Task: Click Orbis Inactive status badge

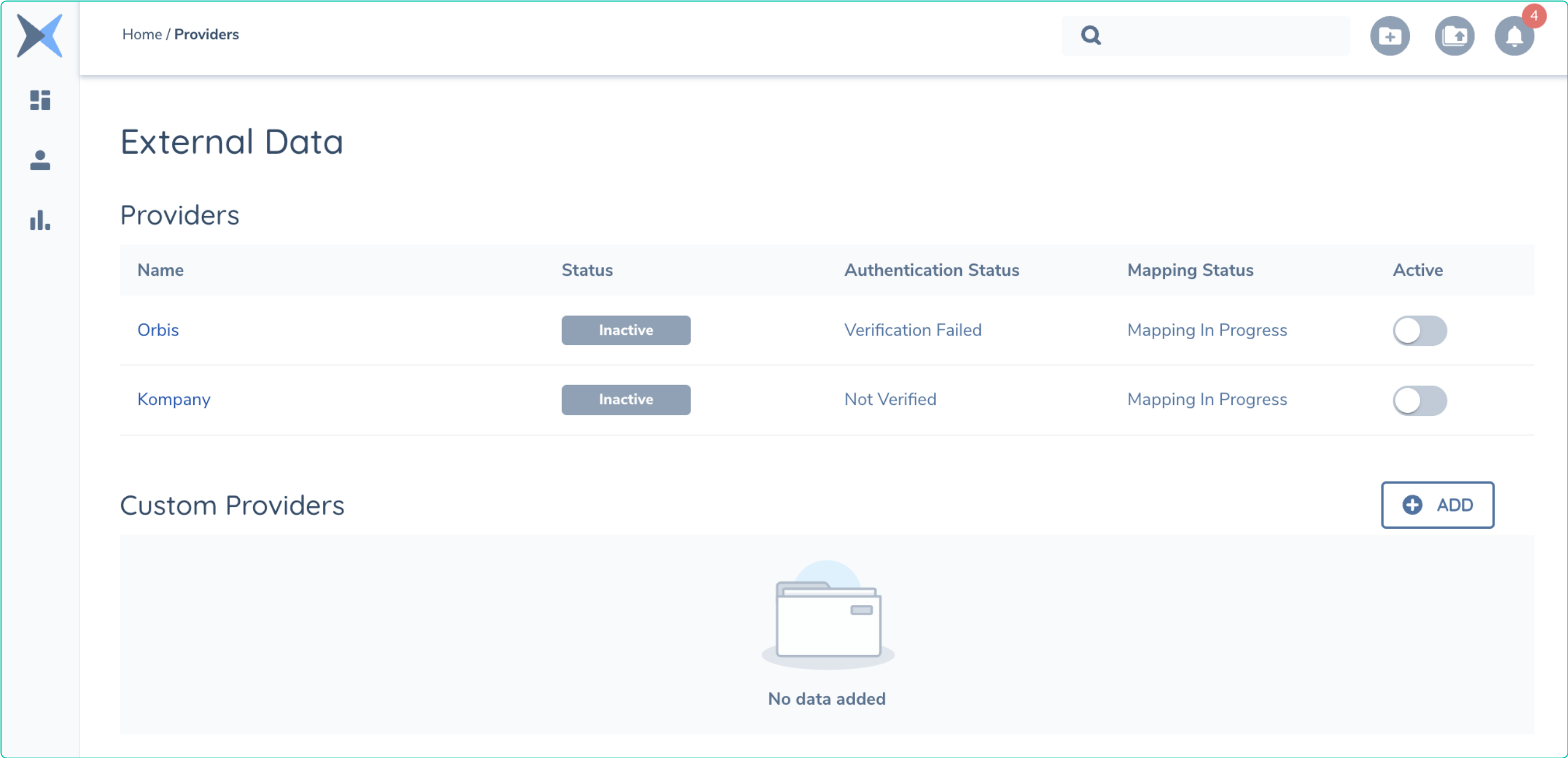Action: 626,330
